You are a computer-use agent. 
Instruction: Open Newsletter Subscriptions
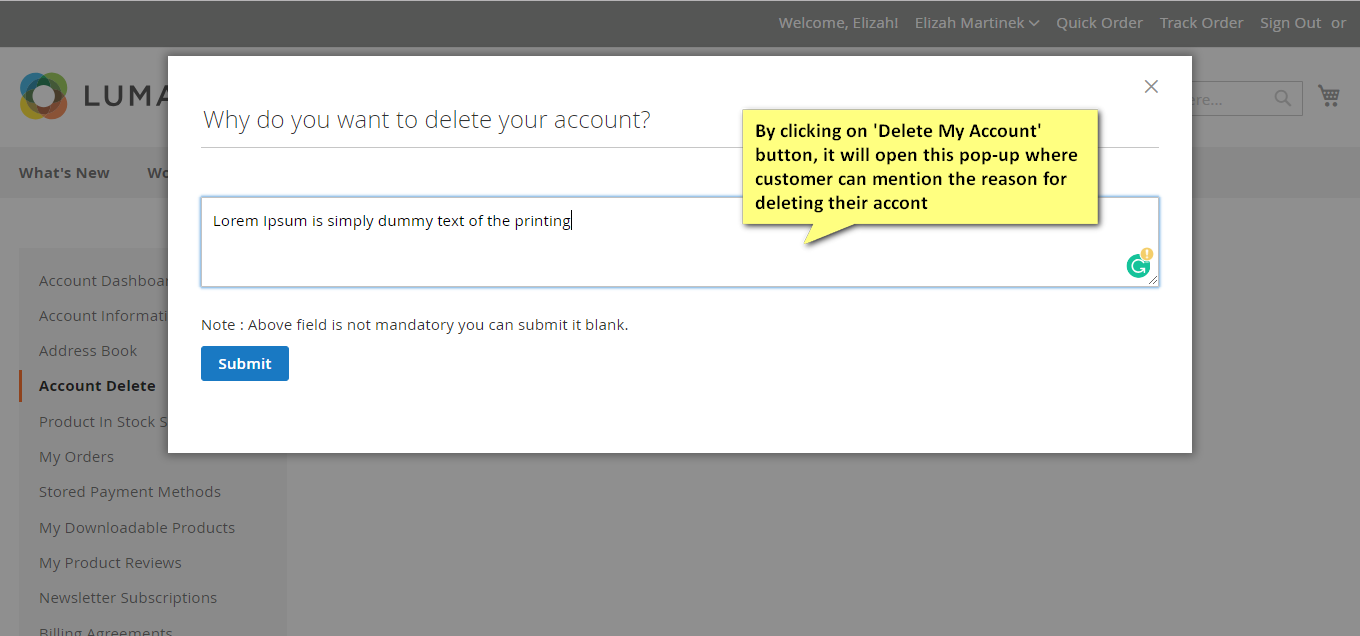coord(128,598)
